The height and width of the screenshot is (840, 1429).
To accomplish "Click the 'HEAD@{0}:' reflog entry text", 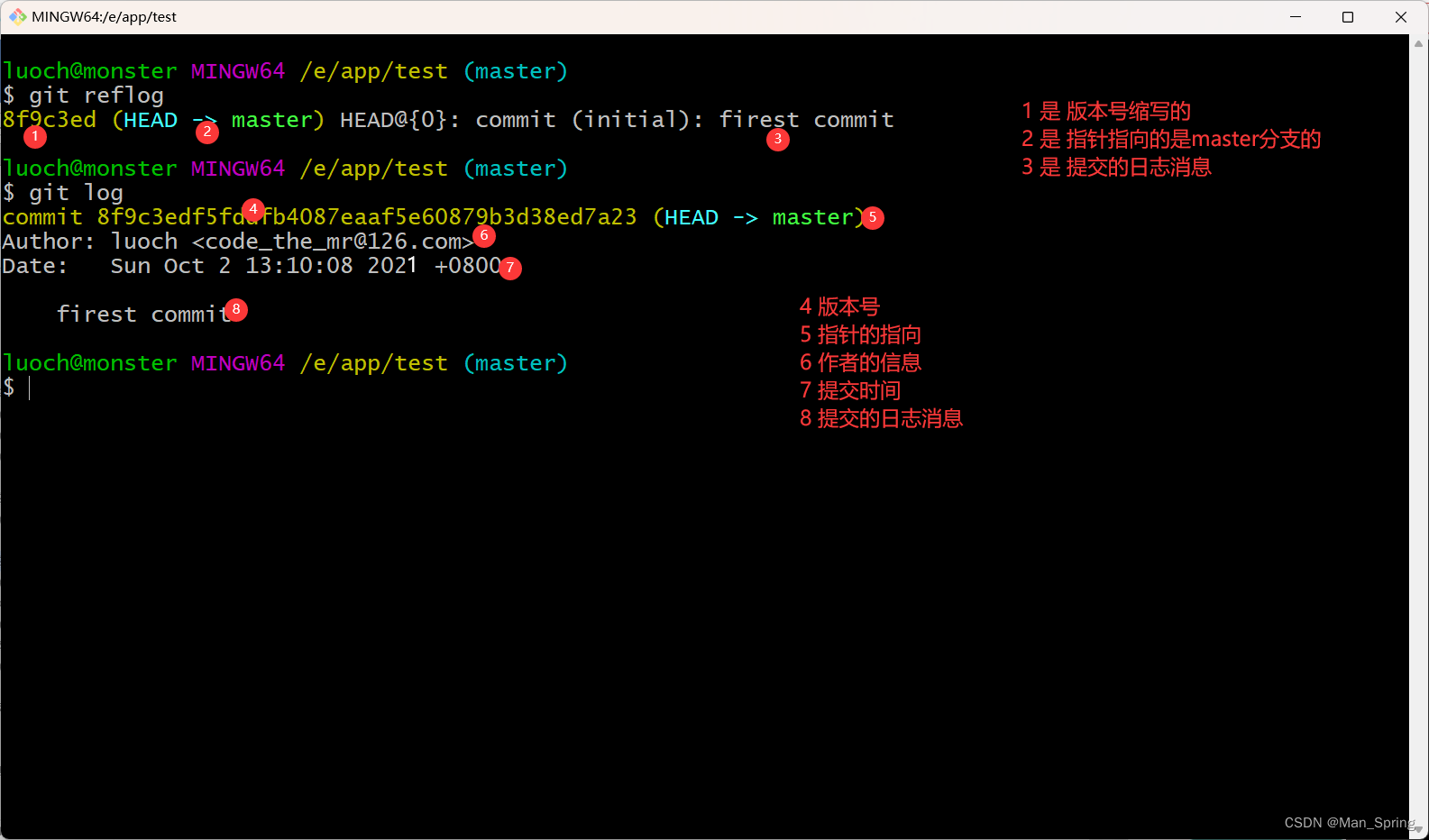I will (x=399, y=120).
